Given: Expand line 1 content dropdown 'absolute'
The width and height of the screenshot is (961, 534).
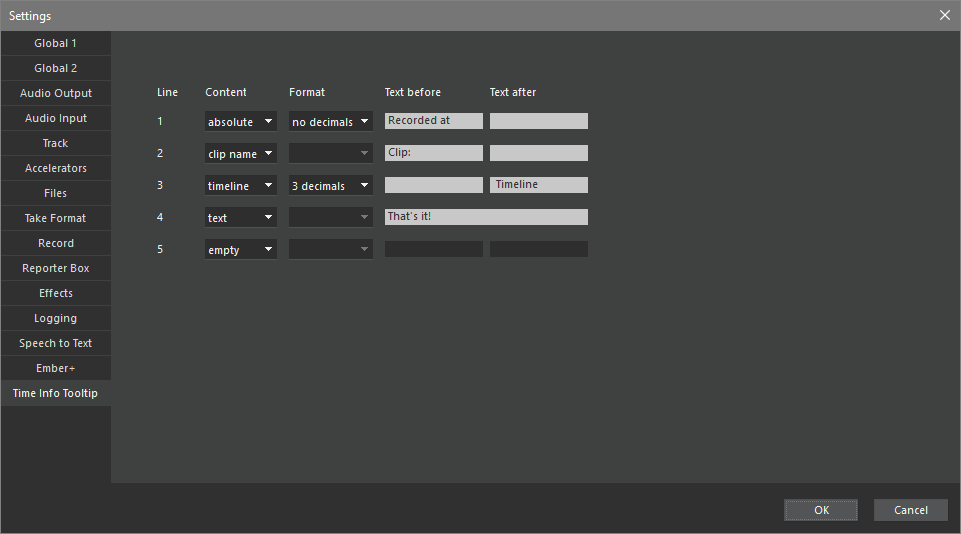Looking at the screenshot, I should (241, 122).
